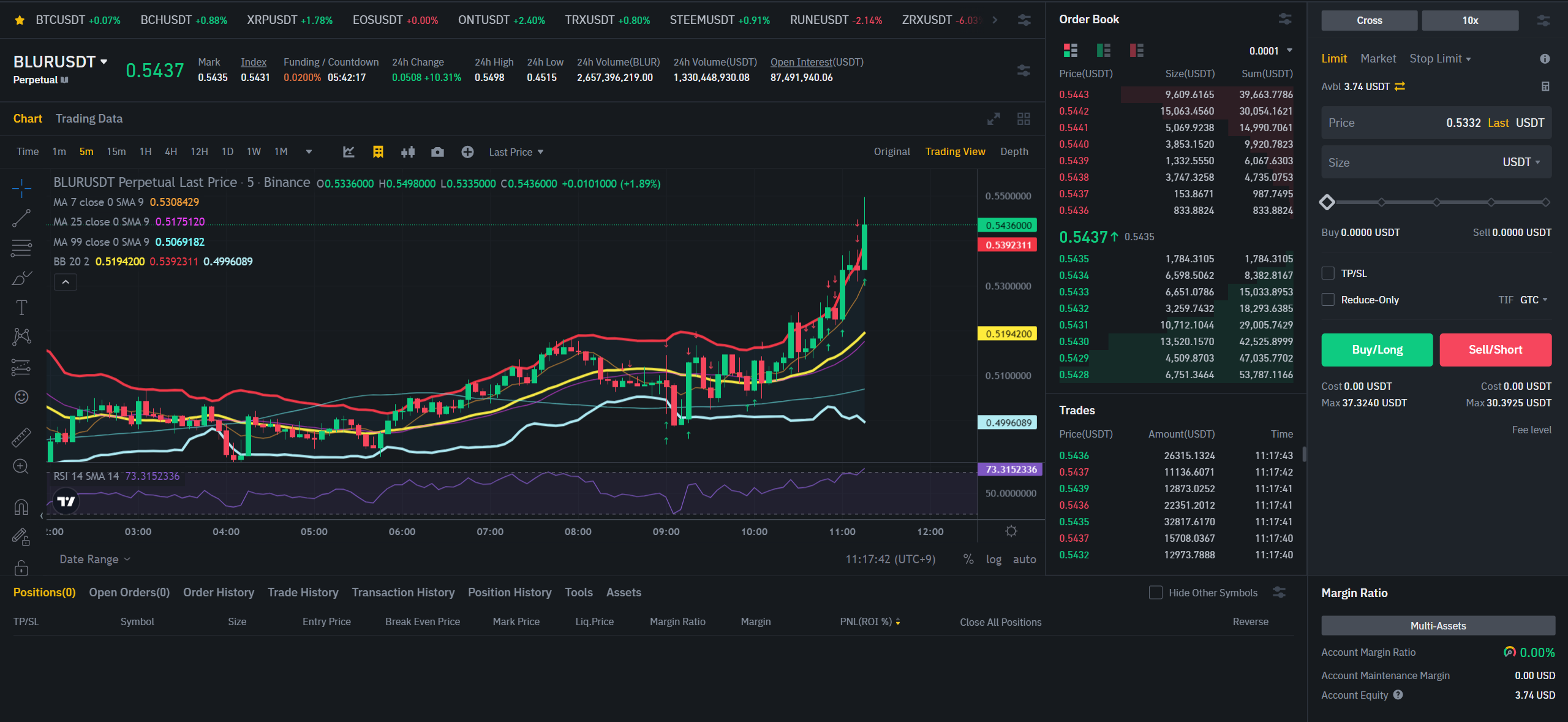Show bids-only order book view

point(1104,50)
